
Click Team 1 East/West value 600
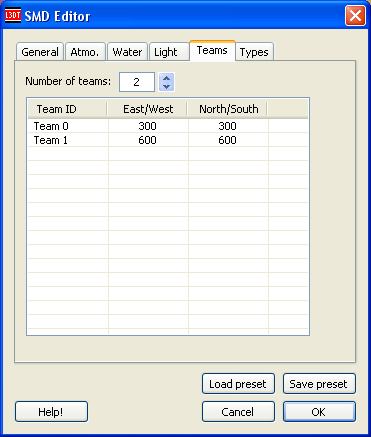(147, 140)
